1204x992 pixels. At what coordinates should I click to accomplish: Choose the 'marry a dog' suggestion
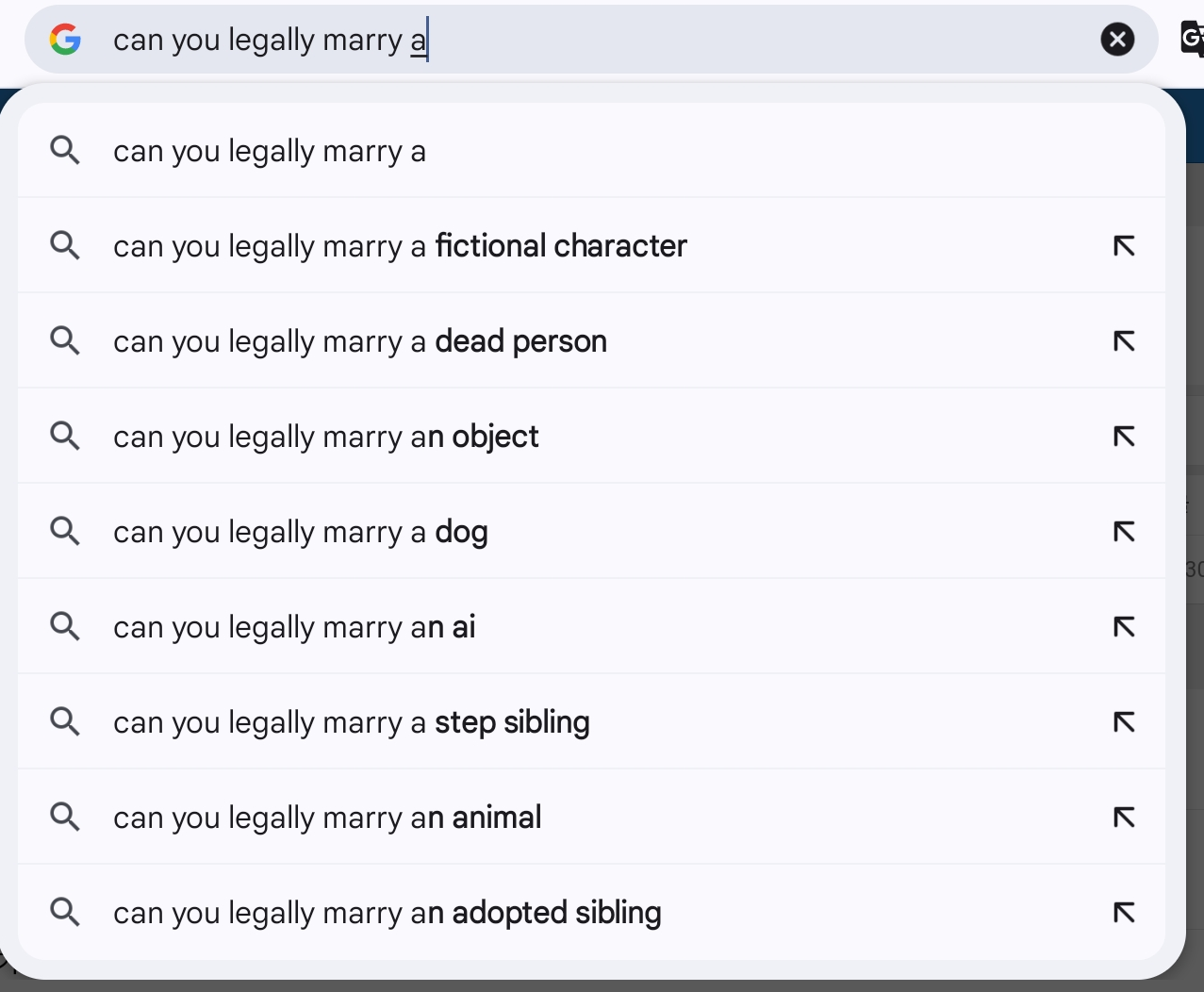591,532
